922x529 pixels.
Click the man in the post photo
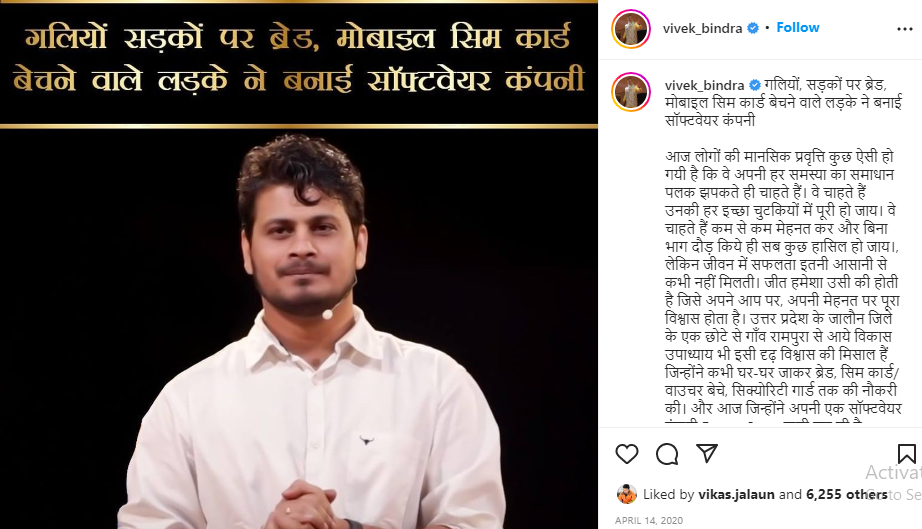[309, 332]
